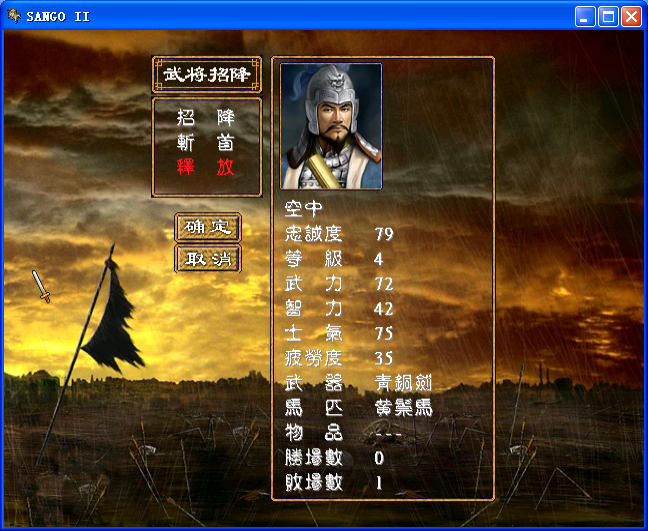Select the 斬首 (behead) option
The width and height of the screenshot is (648, 531).
pyautogui.click(x=206, y=143)
